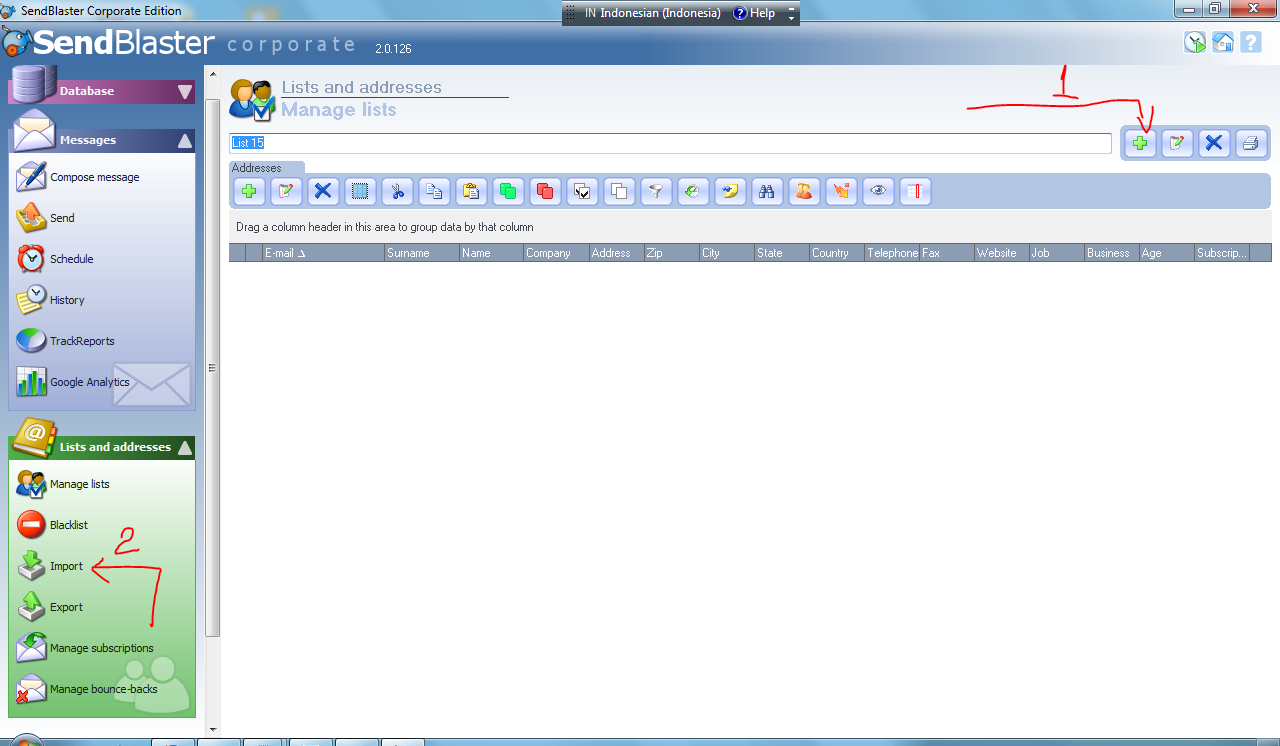Click the red overlapping squares icon

[545, 191]
